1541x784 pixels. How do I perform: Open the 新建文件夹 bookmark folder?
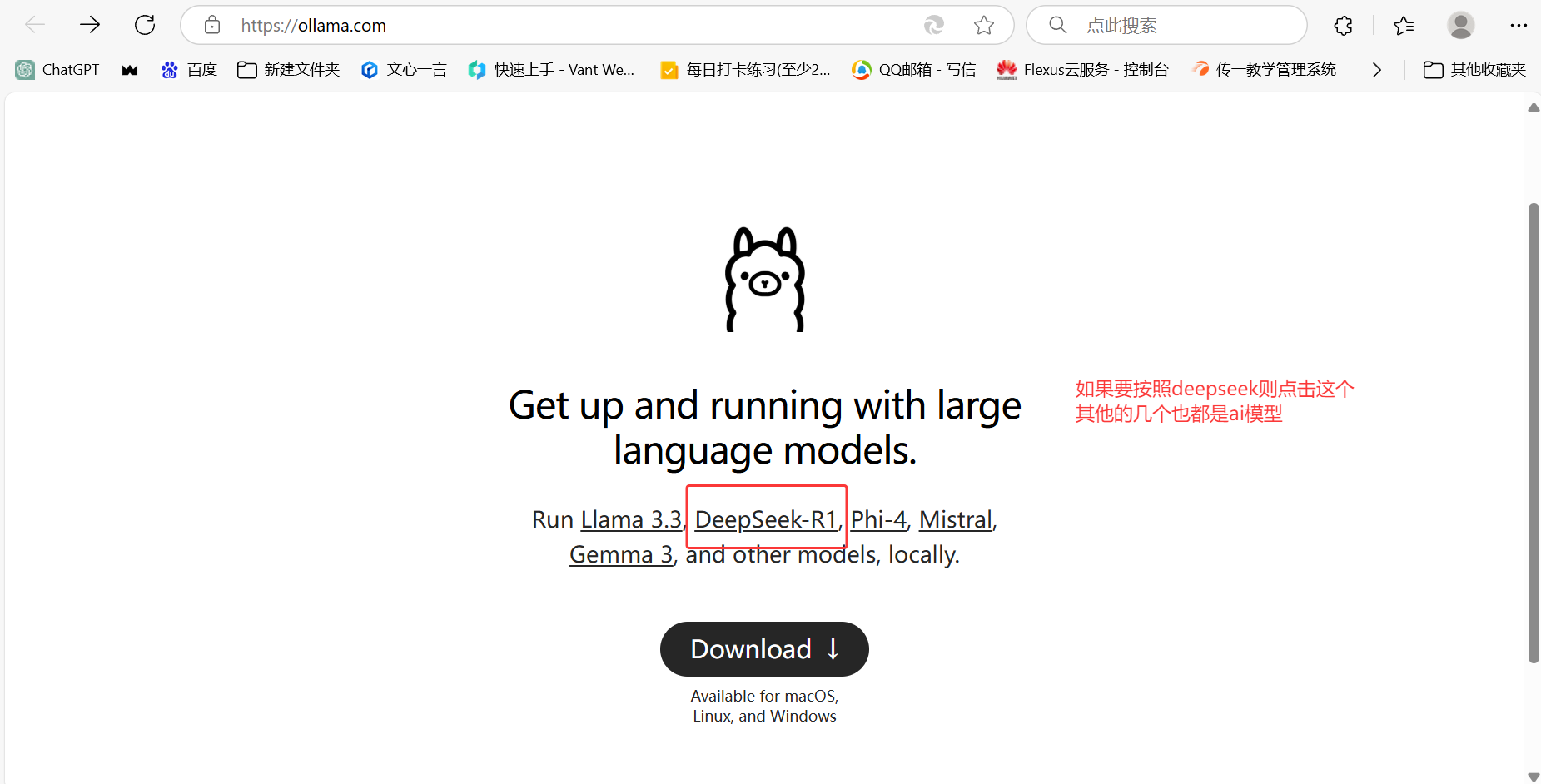pos(289,70)
